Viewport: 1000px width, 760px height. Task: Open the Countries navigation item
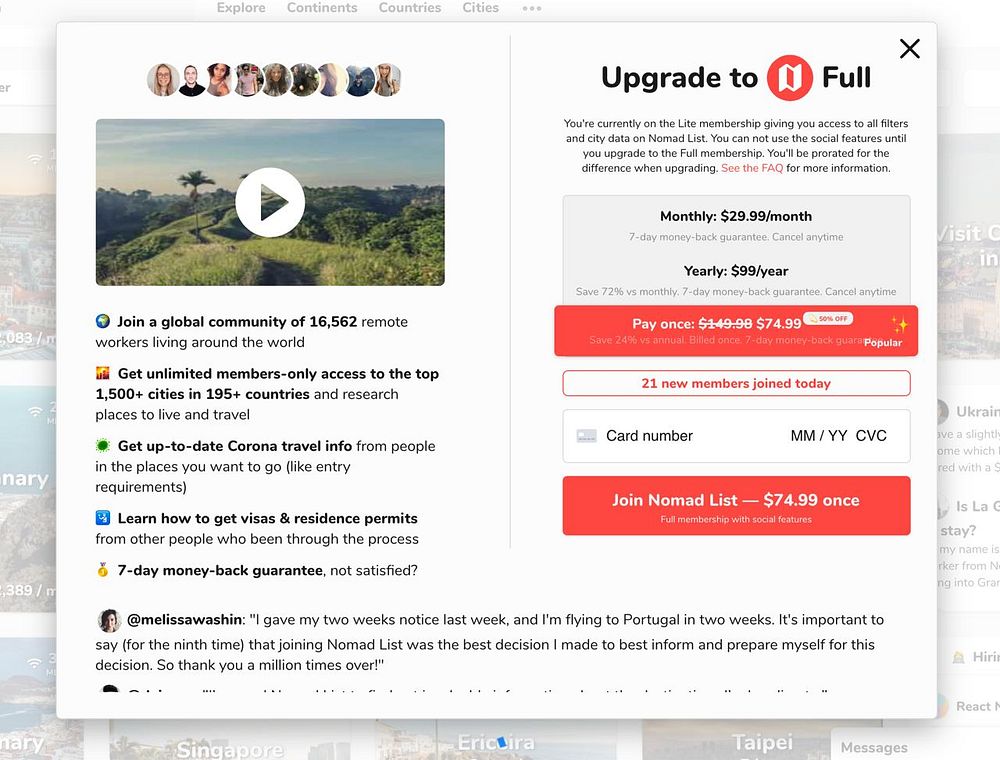410,8
